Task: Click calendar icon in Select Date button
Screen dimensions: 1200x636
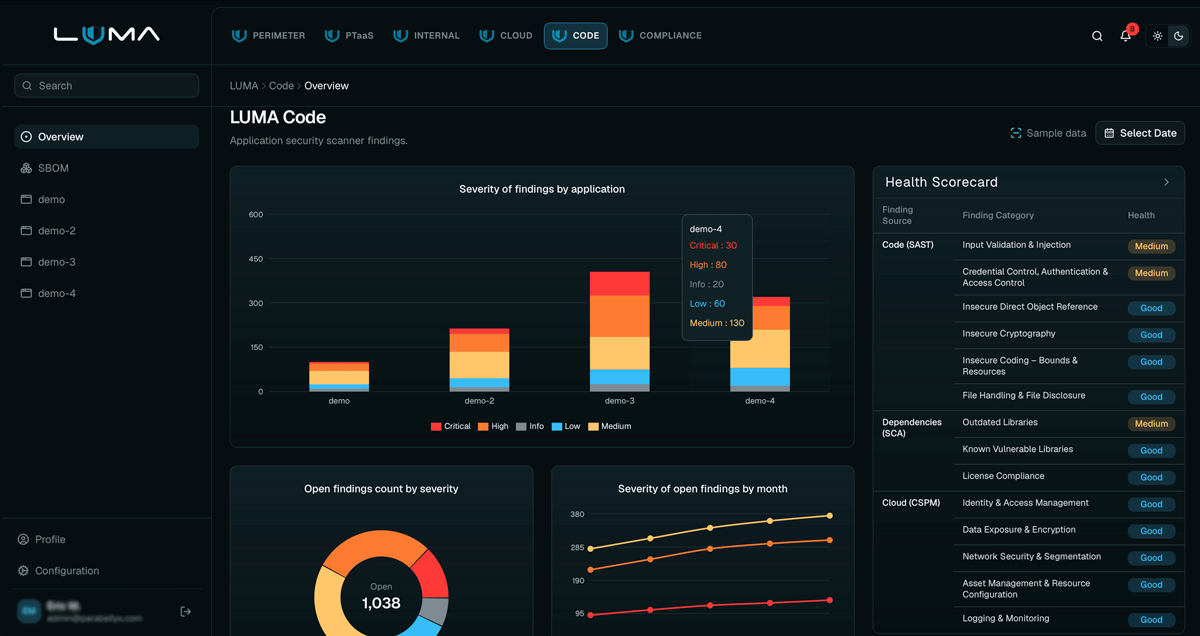Action: [x=1109, y=133]
